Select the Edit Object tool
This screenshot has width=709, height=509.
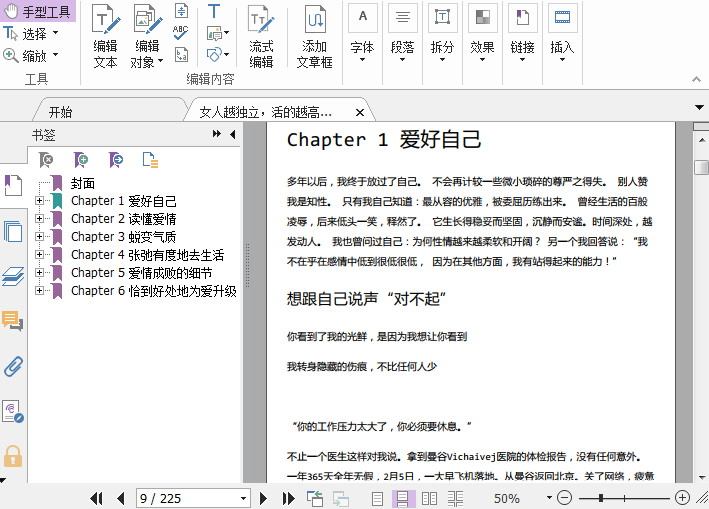[146, 37]
